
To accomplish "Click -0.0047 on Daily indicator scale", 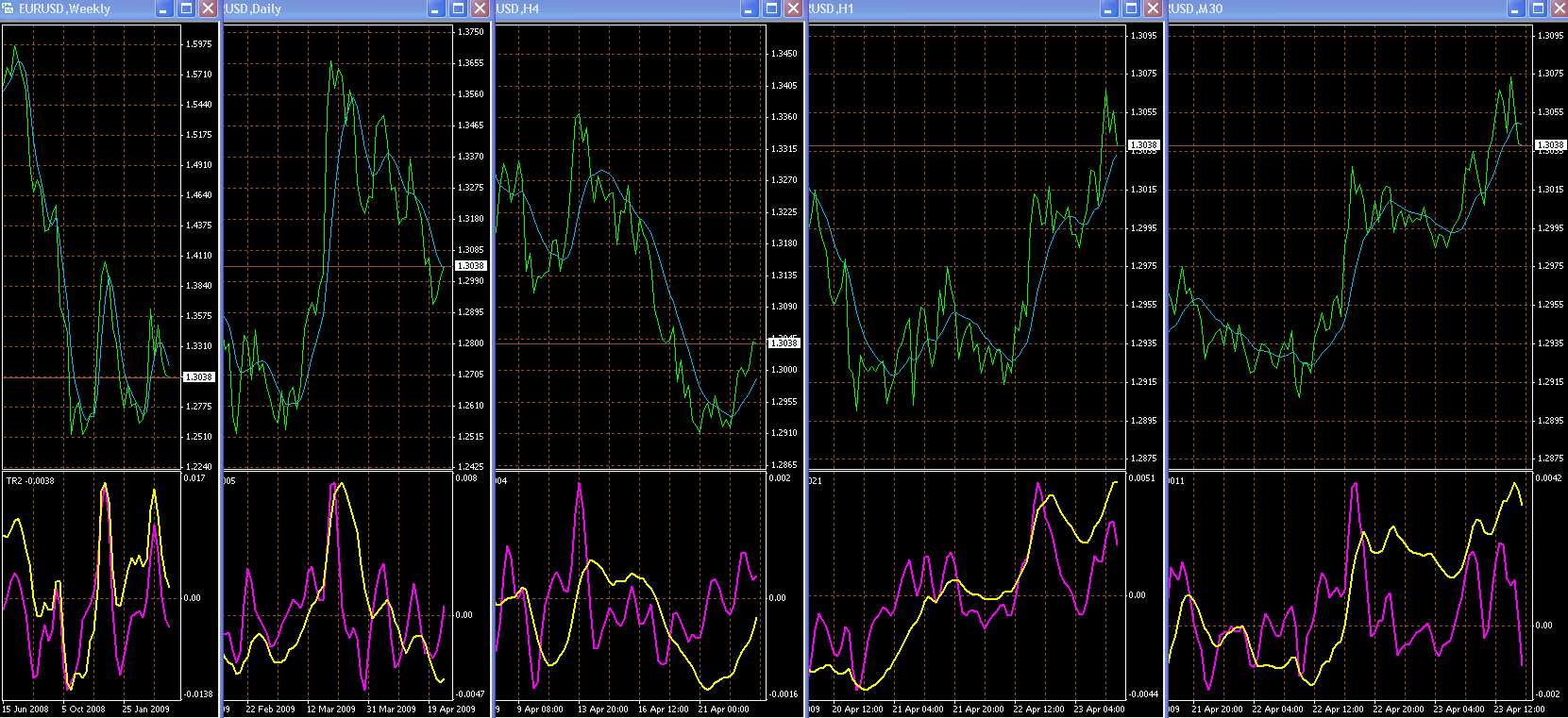I will pos(469,694).
